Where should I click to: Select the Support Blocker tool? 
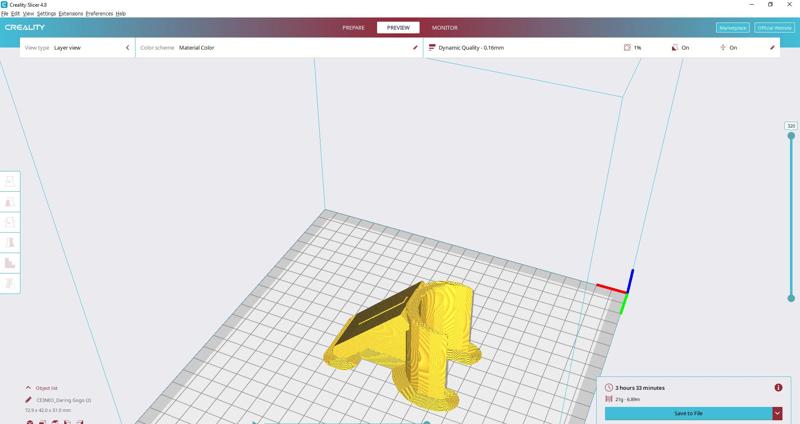point(10,283)
